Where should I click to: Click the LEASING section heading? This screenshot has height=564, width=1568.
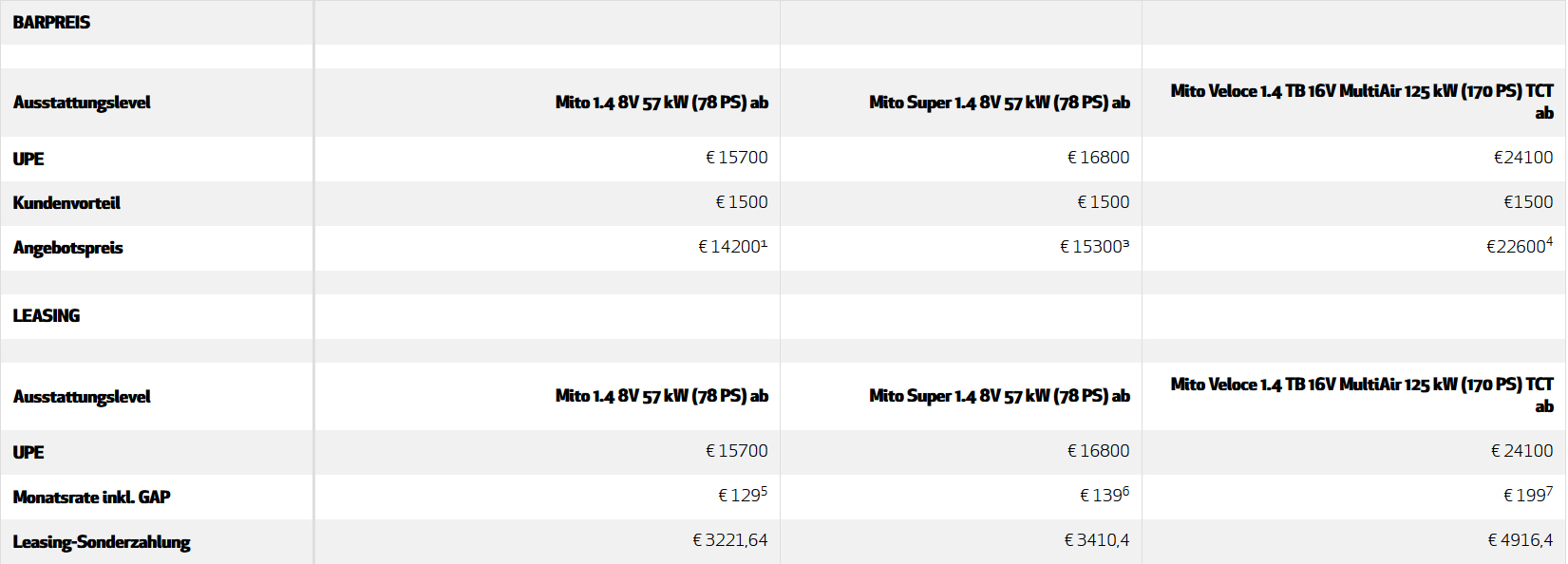tap(47, 315)
